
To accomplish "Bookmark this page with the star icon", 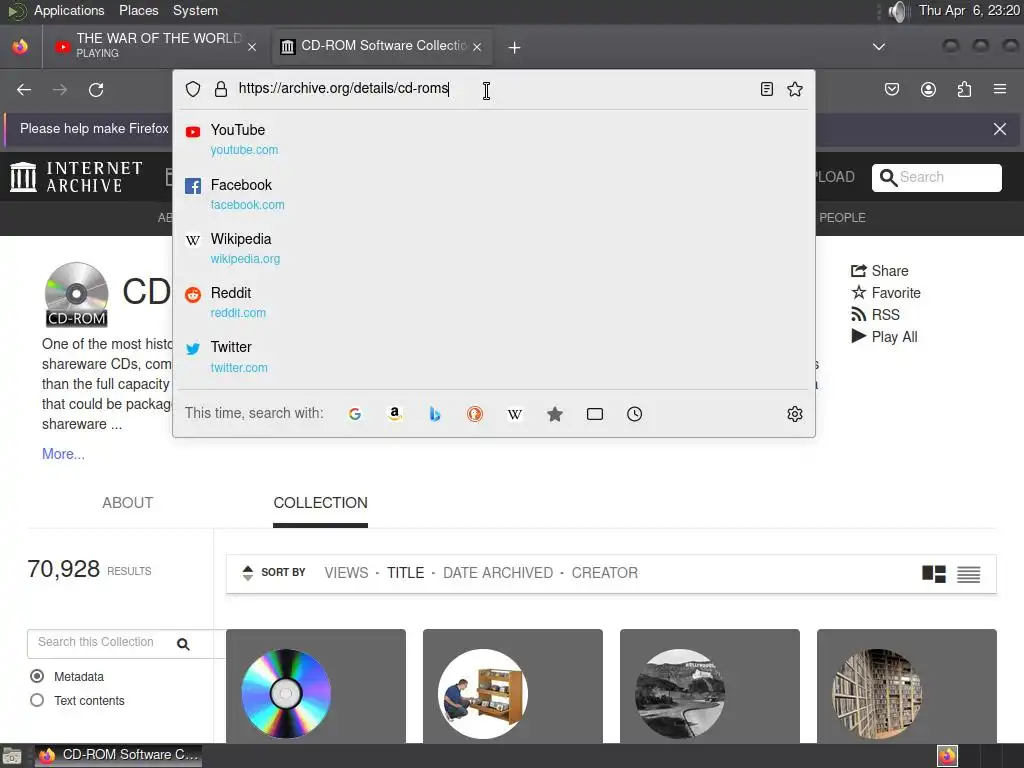I will pos(795,89).
